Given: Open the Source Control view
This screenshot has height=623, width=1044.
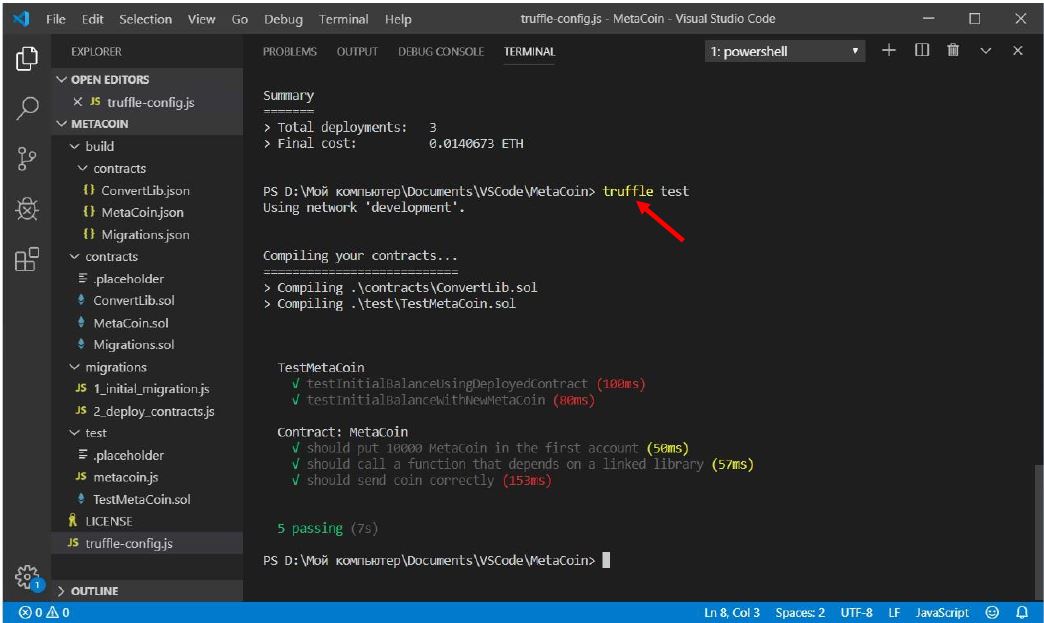Looking at the screenshot, I should coord(27,159).
